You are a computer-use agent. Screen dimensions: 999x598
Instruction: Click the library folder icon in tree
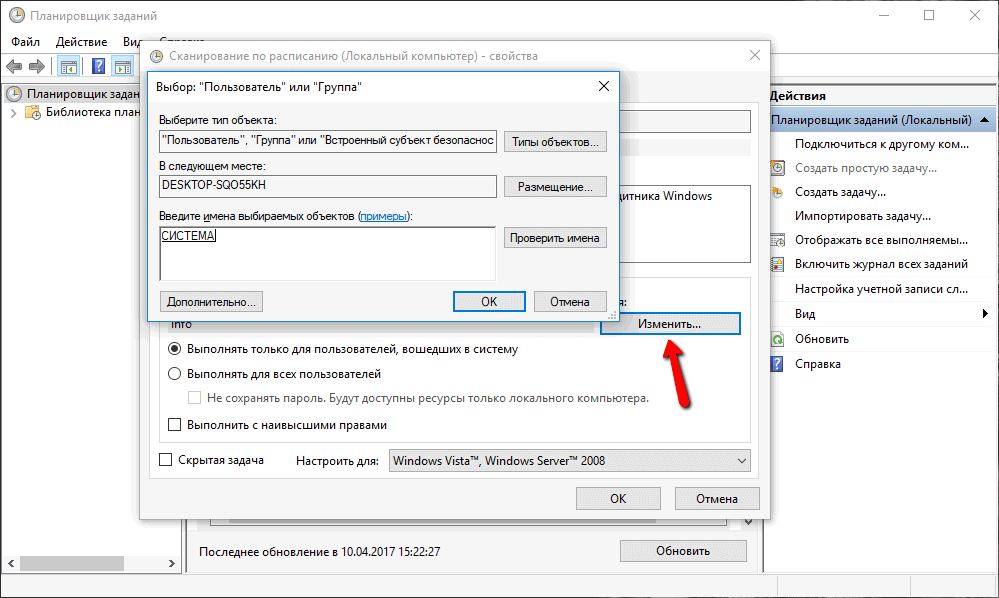pos(32,113)
